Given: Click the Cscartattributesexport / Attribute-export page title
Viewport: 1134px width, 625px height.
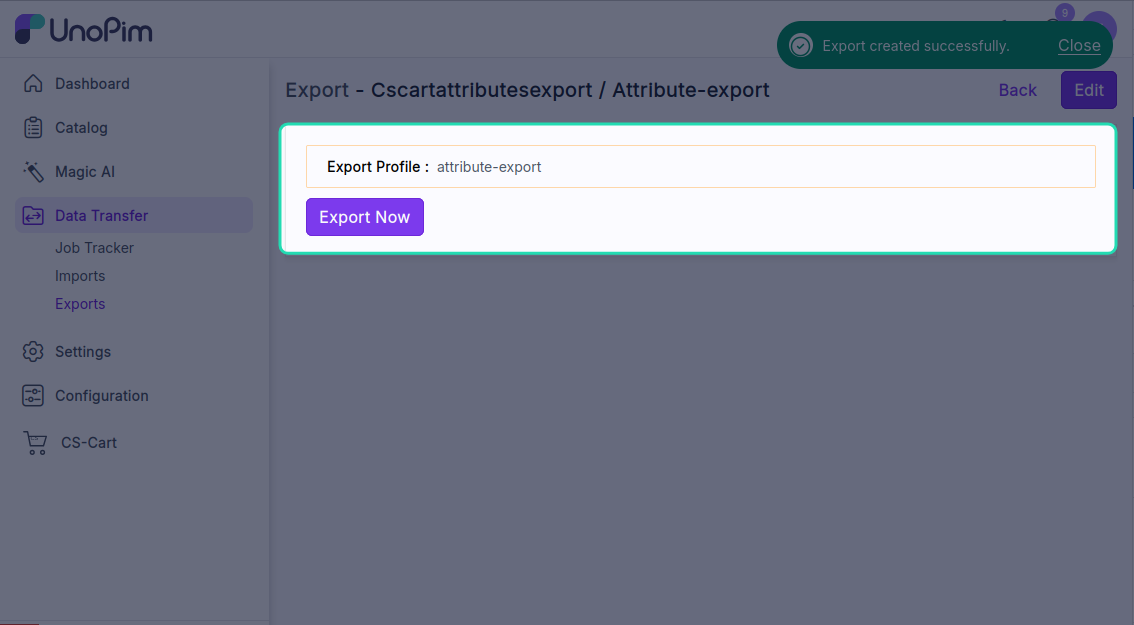Looking at the screenshot, I should pyautogui.click(x=570, y=90).
